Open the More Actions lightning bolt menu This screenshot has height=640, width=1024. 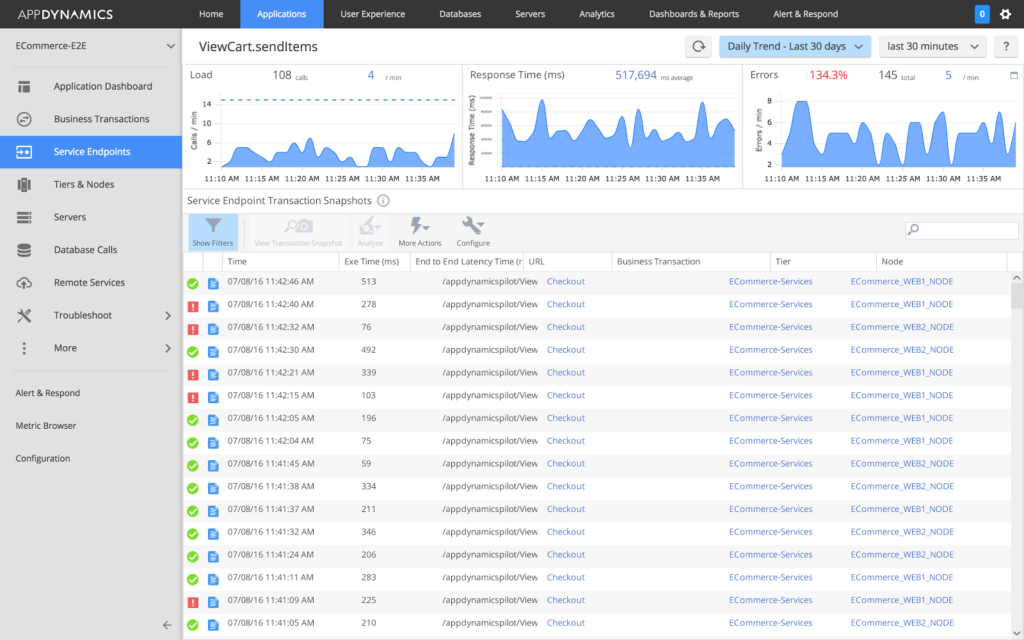point(419,230)
